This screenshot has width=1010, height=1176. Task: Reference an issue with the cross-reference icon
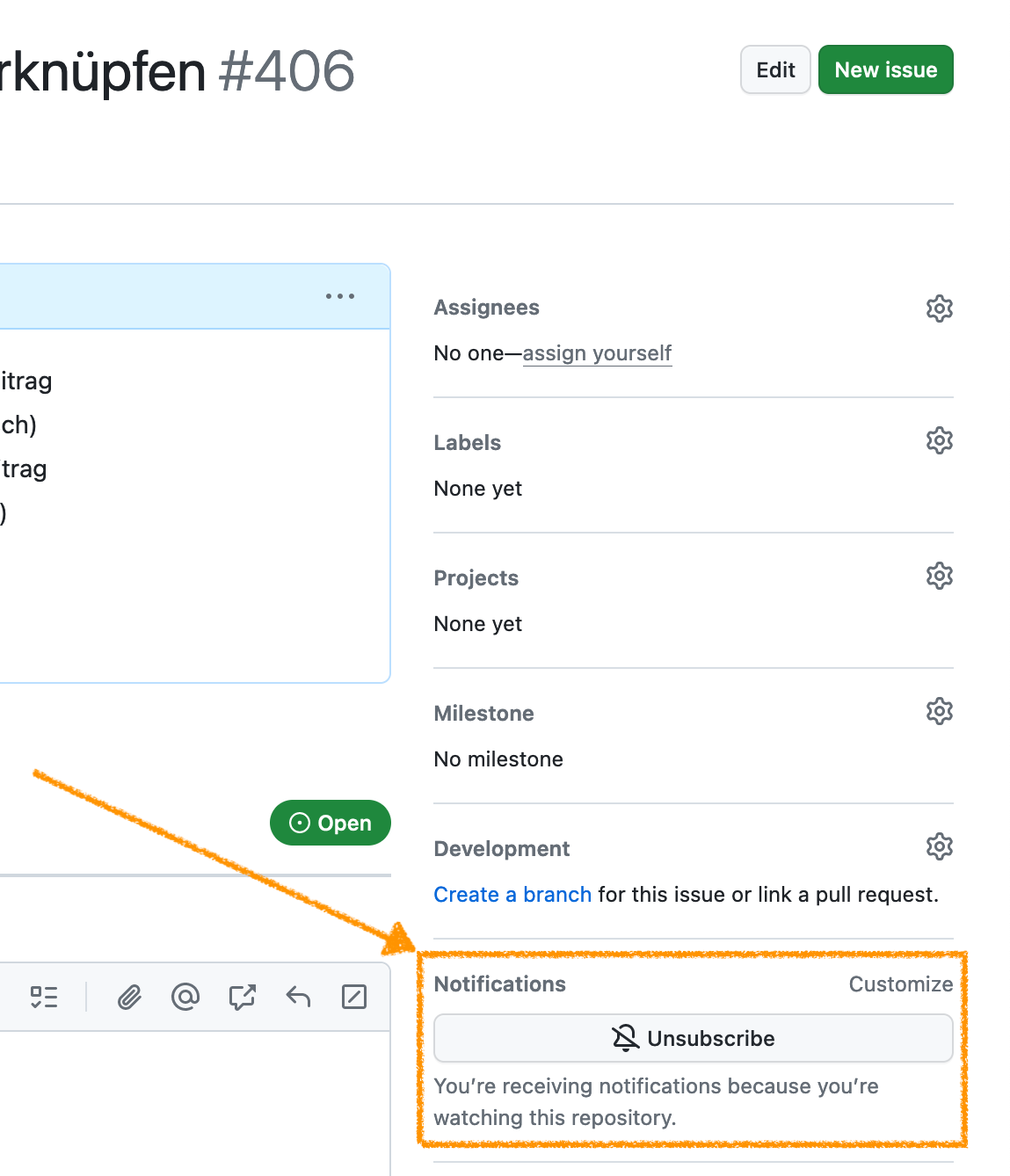(x=242, y=997)
